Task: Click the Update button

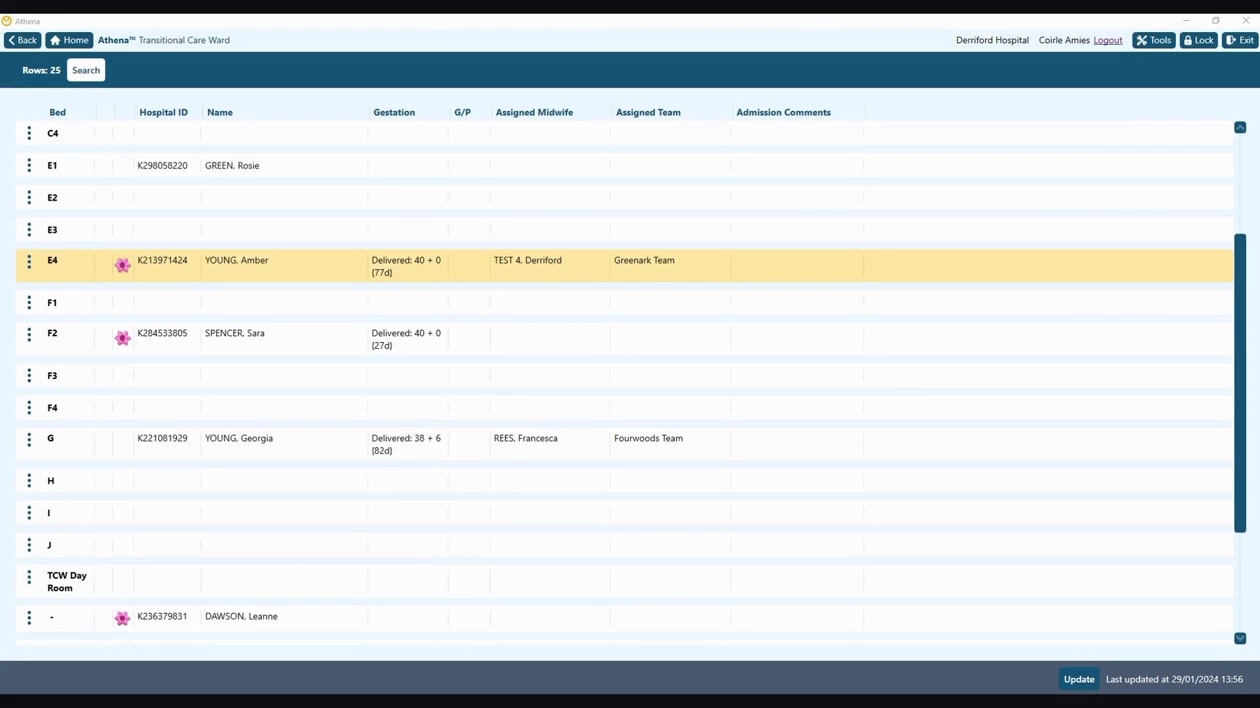Action: (1079, 679)
